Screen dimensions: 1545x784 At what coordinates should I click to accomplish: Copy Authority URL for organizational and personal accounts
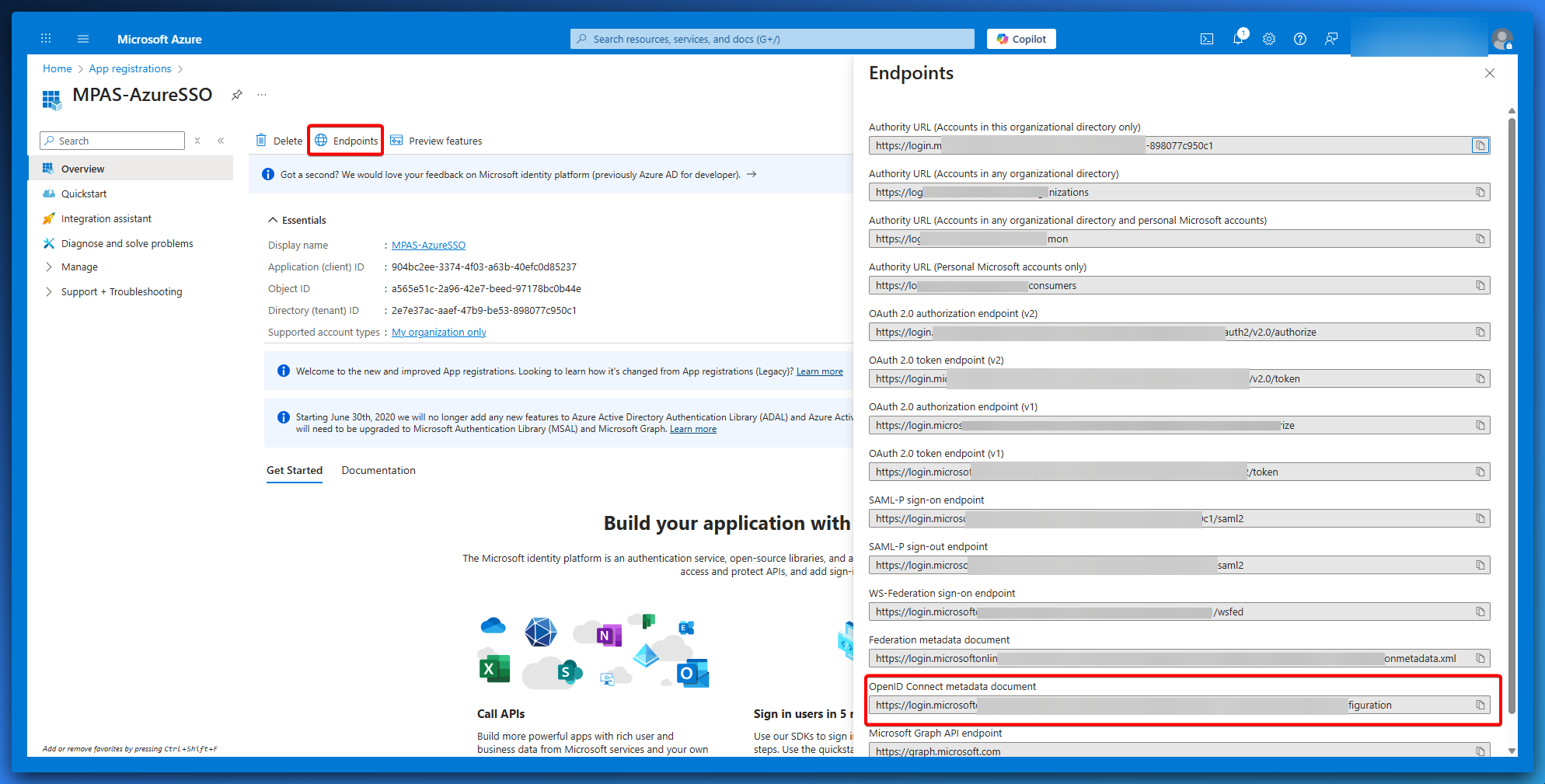tap(1480, 239)
